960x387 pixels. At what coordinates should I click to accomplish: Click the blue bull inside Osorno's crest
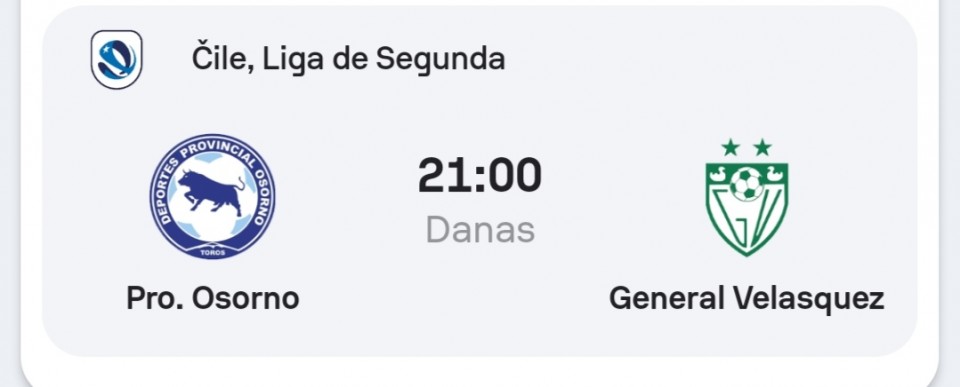[211, 192]
